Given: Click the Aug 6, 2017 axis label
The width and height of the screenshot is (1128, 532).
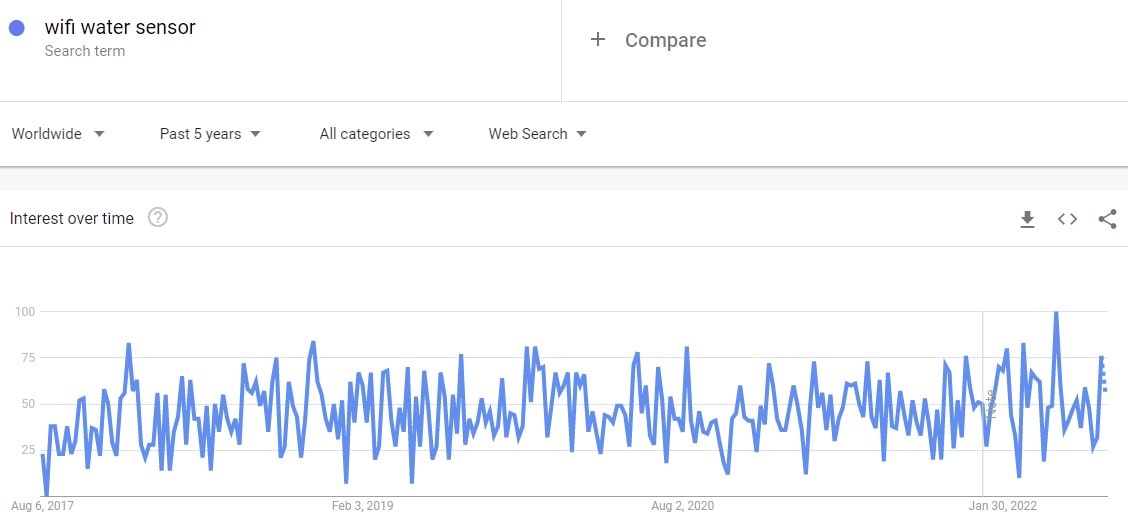Looking at the screenshot, I should (42, 506).
